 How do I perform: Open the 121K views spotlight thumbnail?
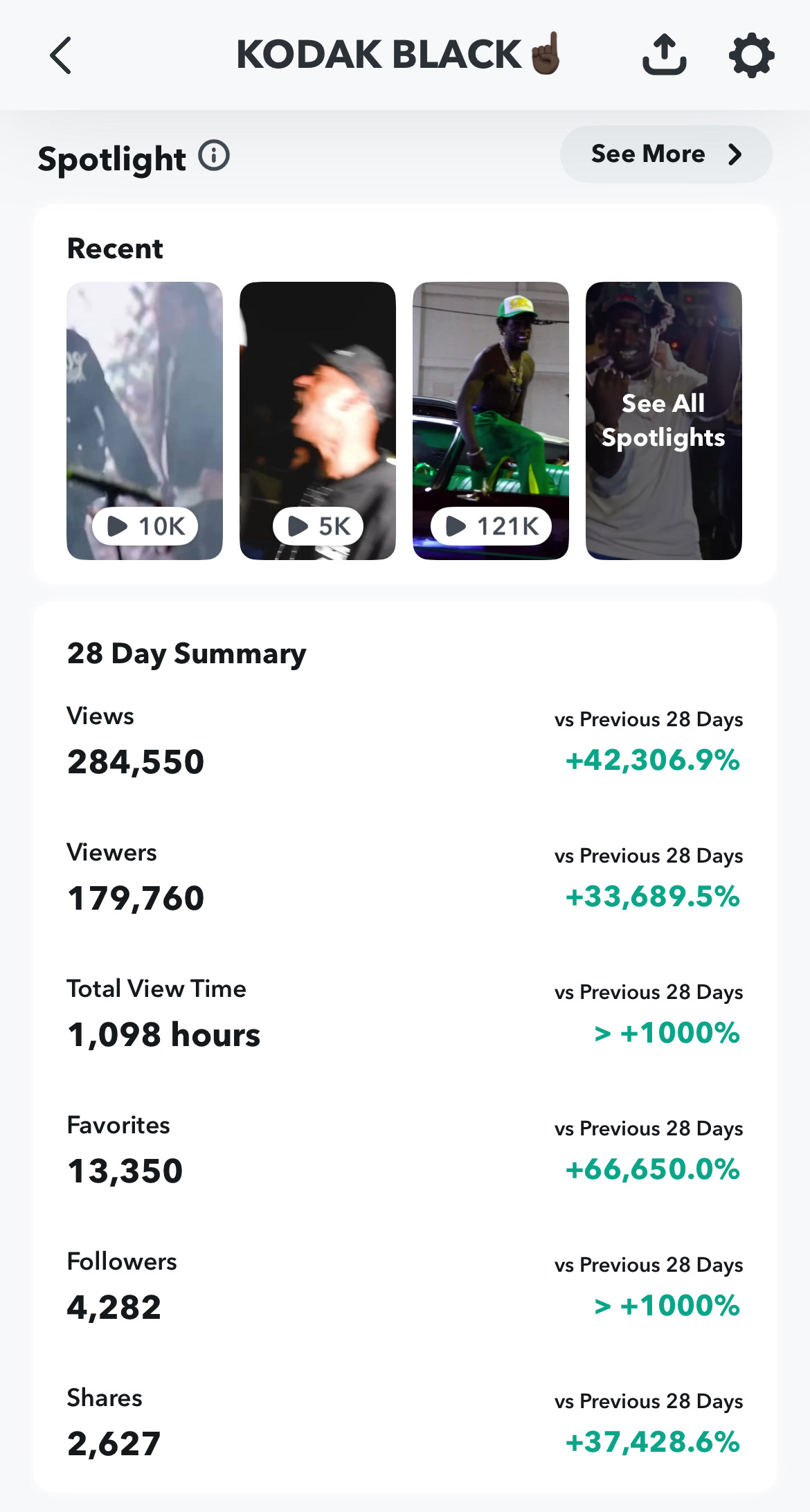491,421
